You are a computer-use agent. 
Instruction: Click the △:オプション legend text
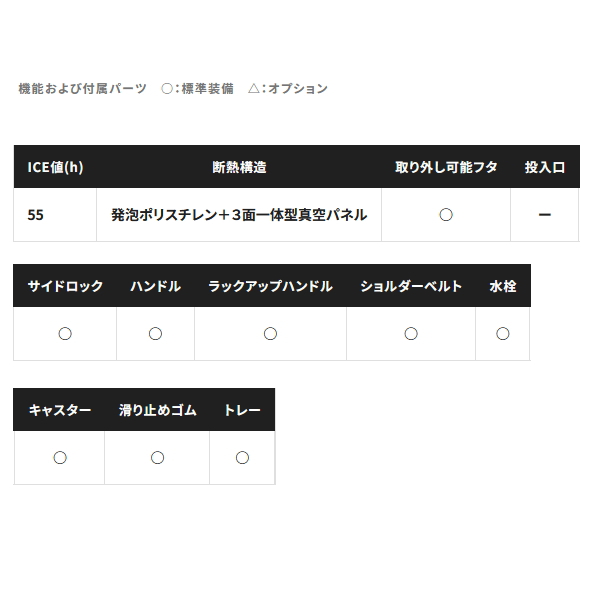[x=288, y=88]
